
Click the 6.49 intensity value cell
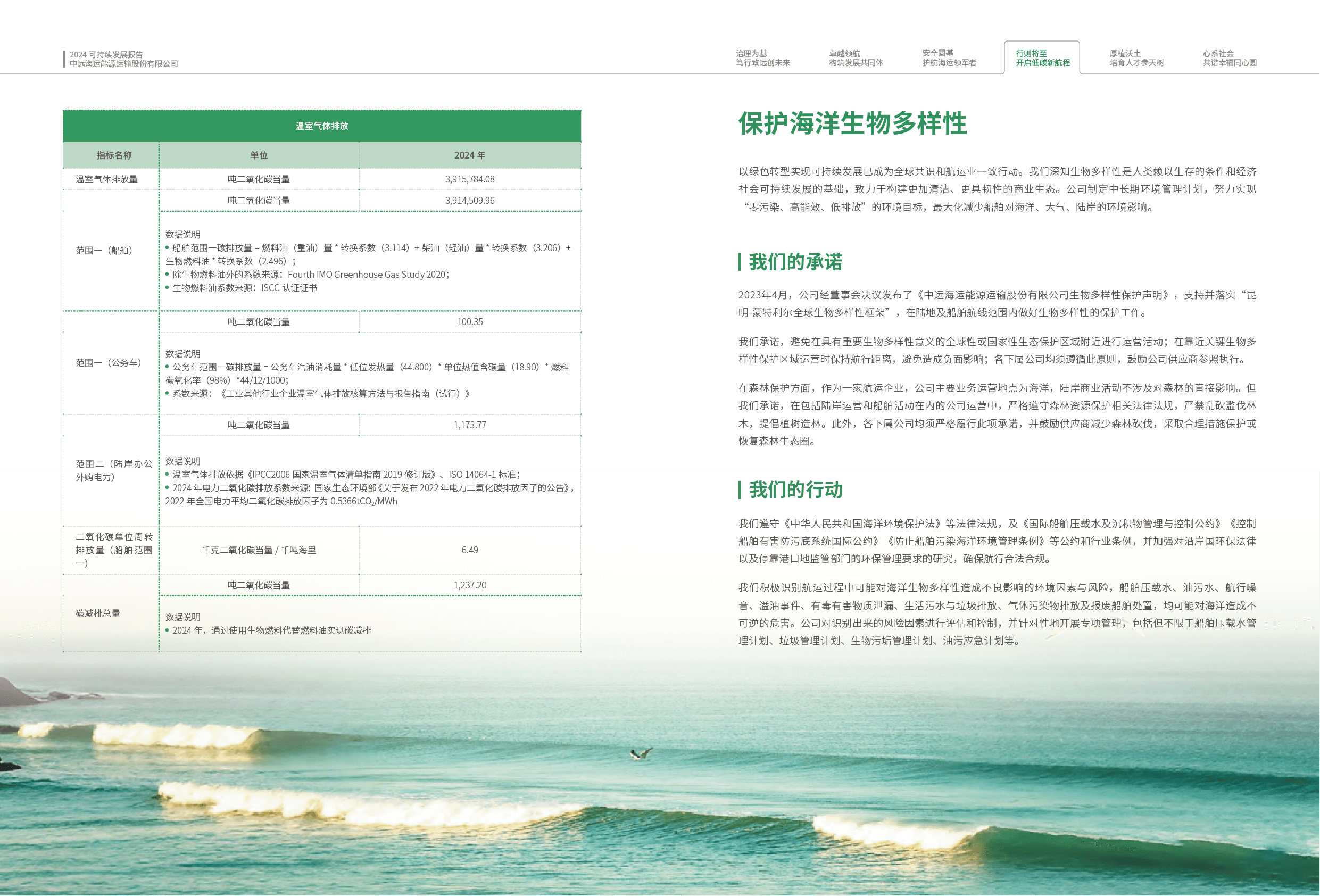(469, 550)
